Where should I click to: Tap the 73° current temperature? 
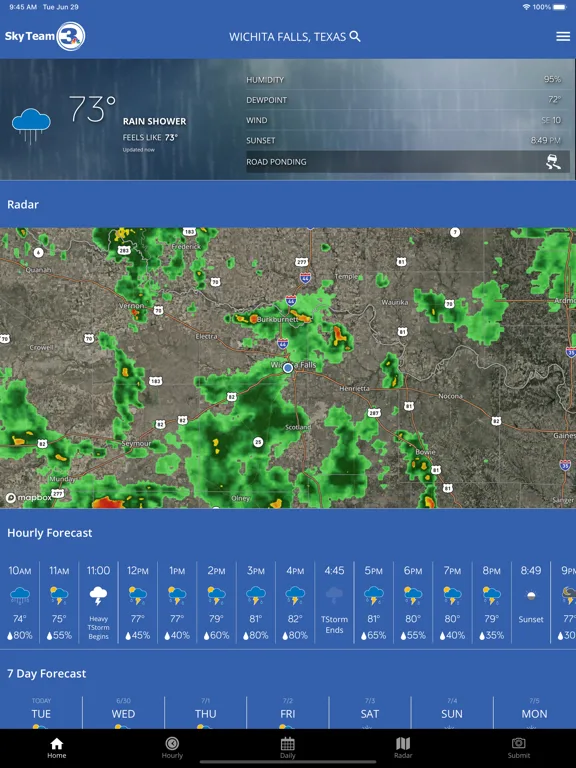(x=92, y=109)
